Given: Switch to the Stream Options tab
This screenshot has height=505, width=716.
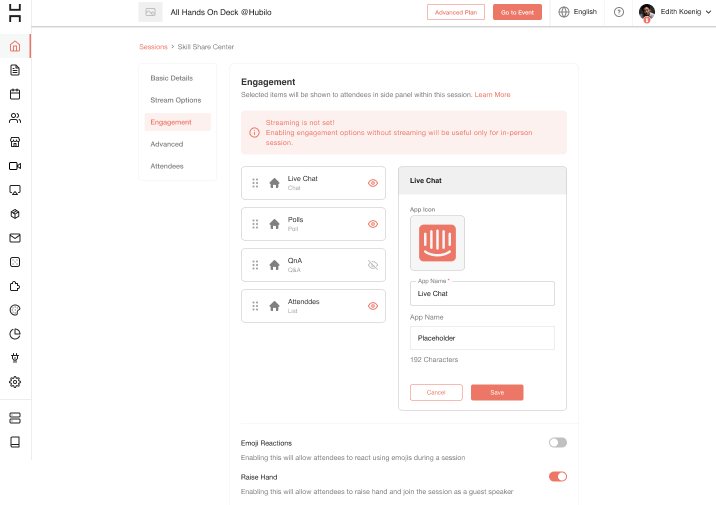Looking at the screenshot, I should click(x=176, y=100).
